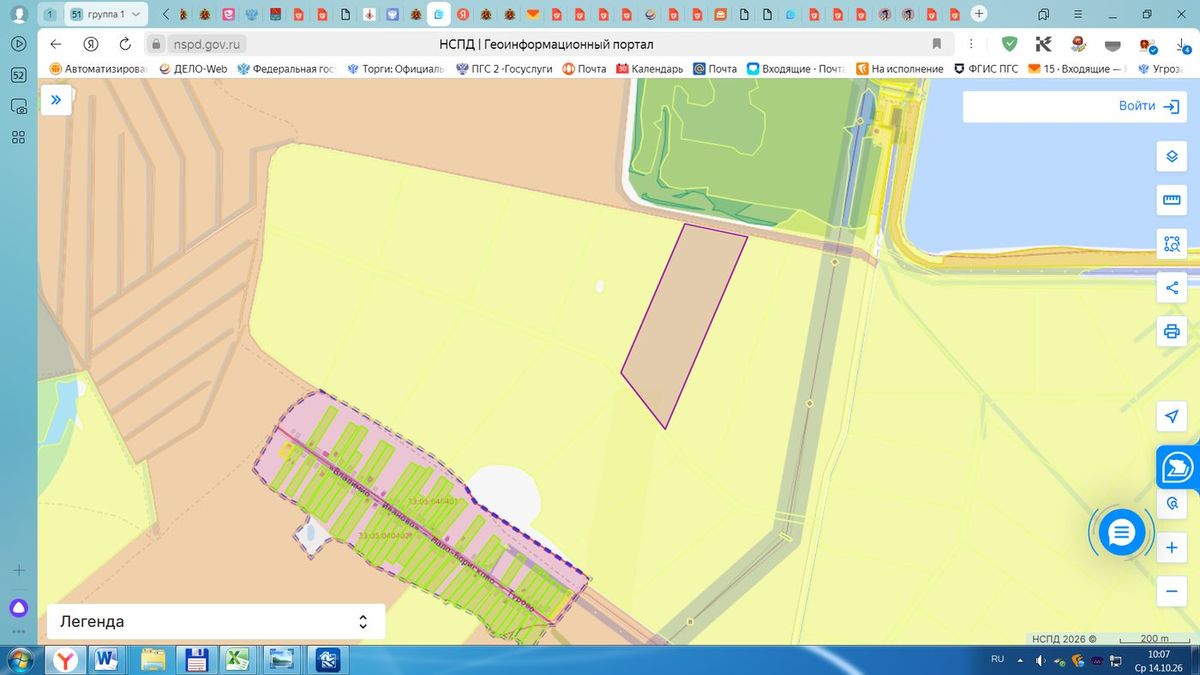This screenshot has width=1200, height=675.
Task: Print the map
Action: point(1171,331)
